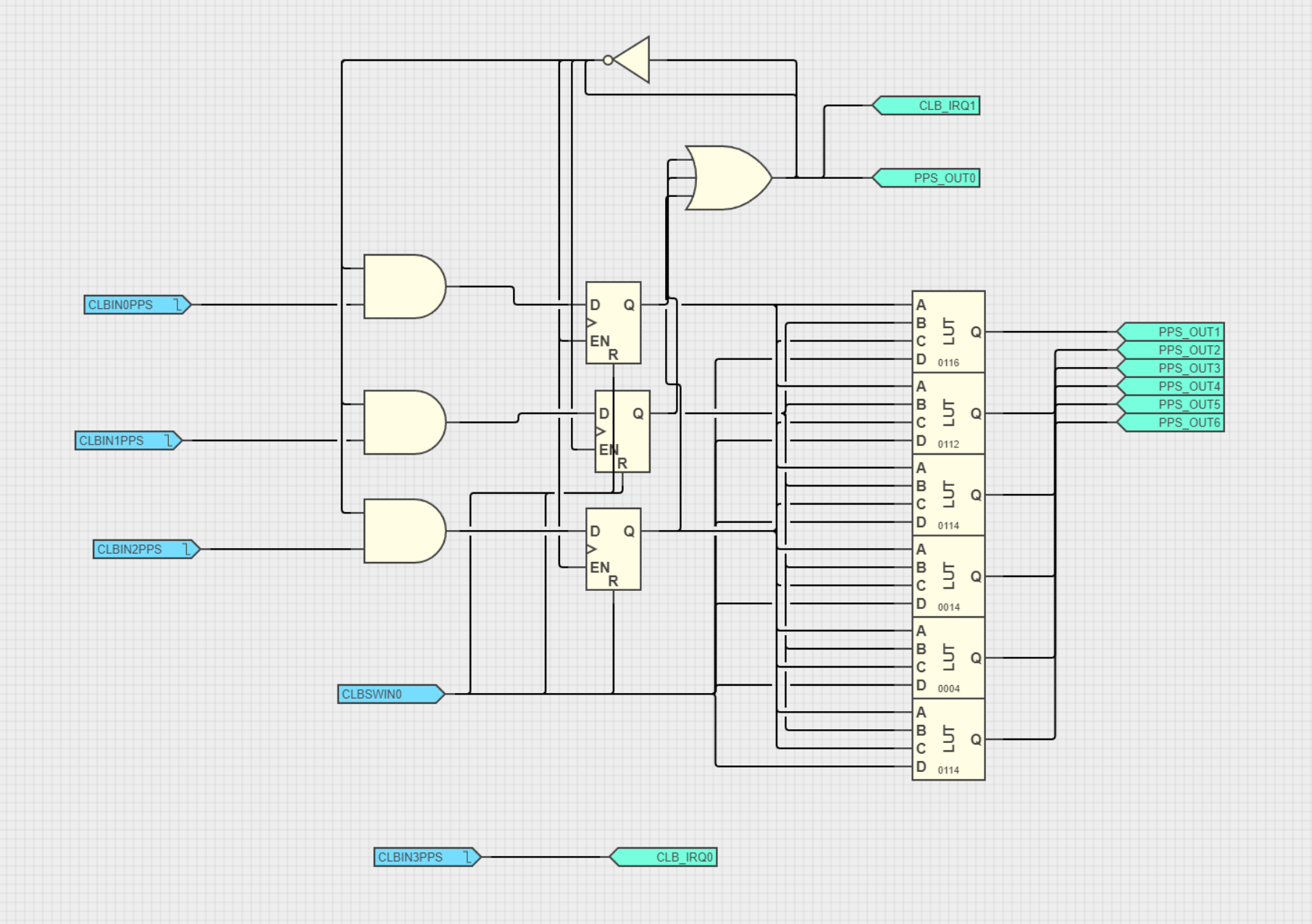Click the CLBIN1PPS input port

128,440
